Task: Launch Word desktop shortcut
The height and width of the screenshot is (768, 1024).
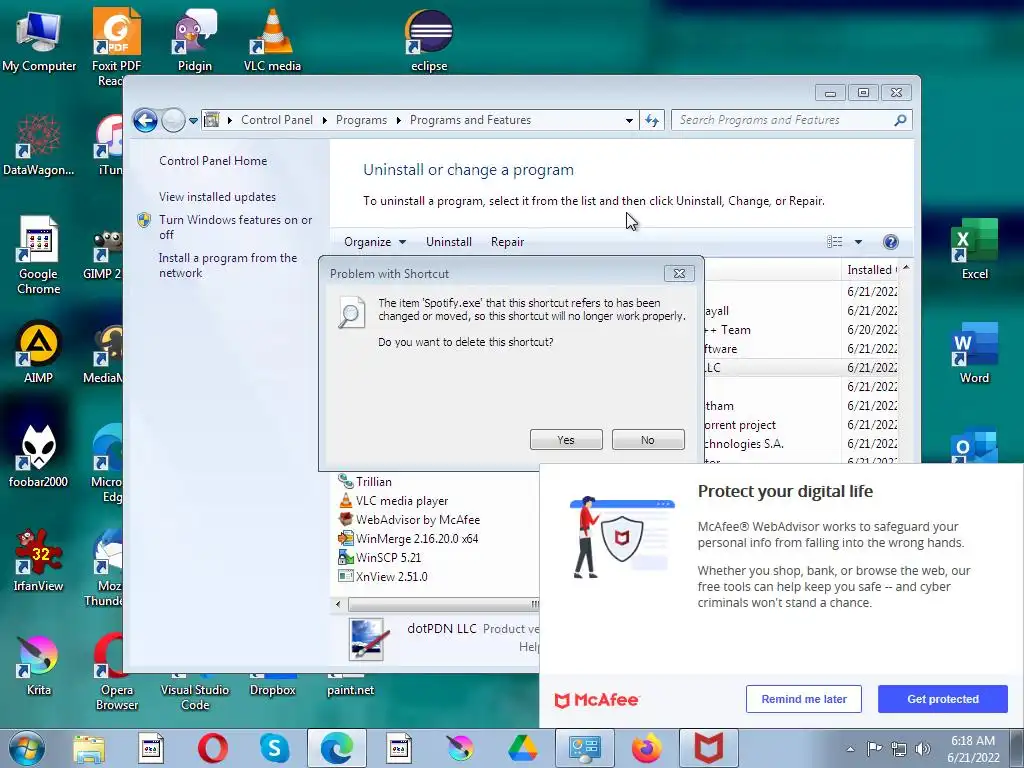Action: (x=974, y=353)
